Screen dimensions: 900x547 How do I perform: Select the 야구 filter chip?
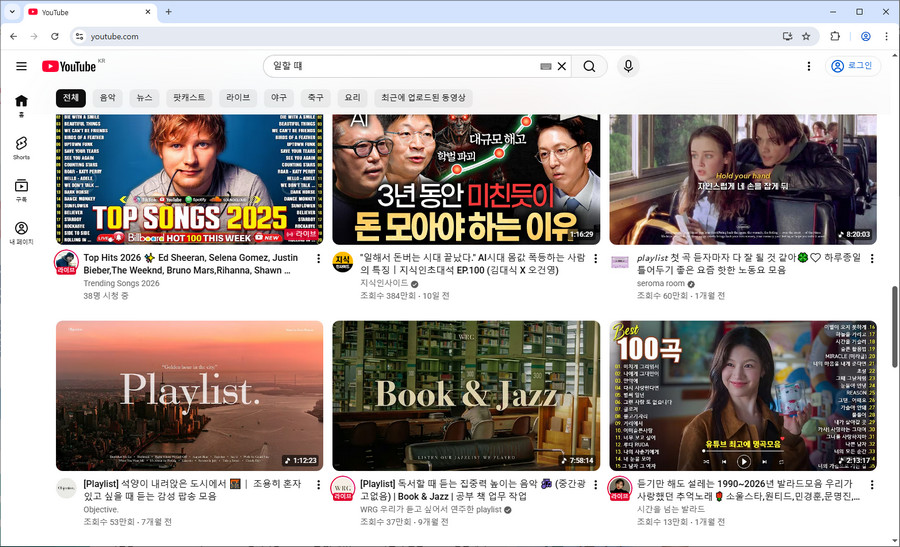click(279, 98)
